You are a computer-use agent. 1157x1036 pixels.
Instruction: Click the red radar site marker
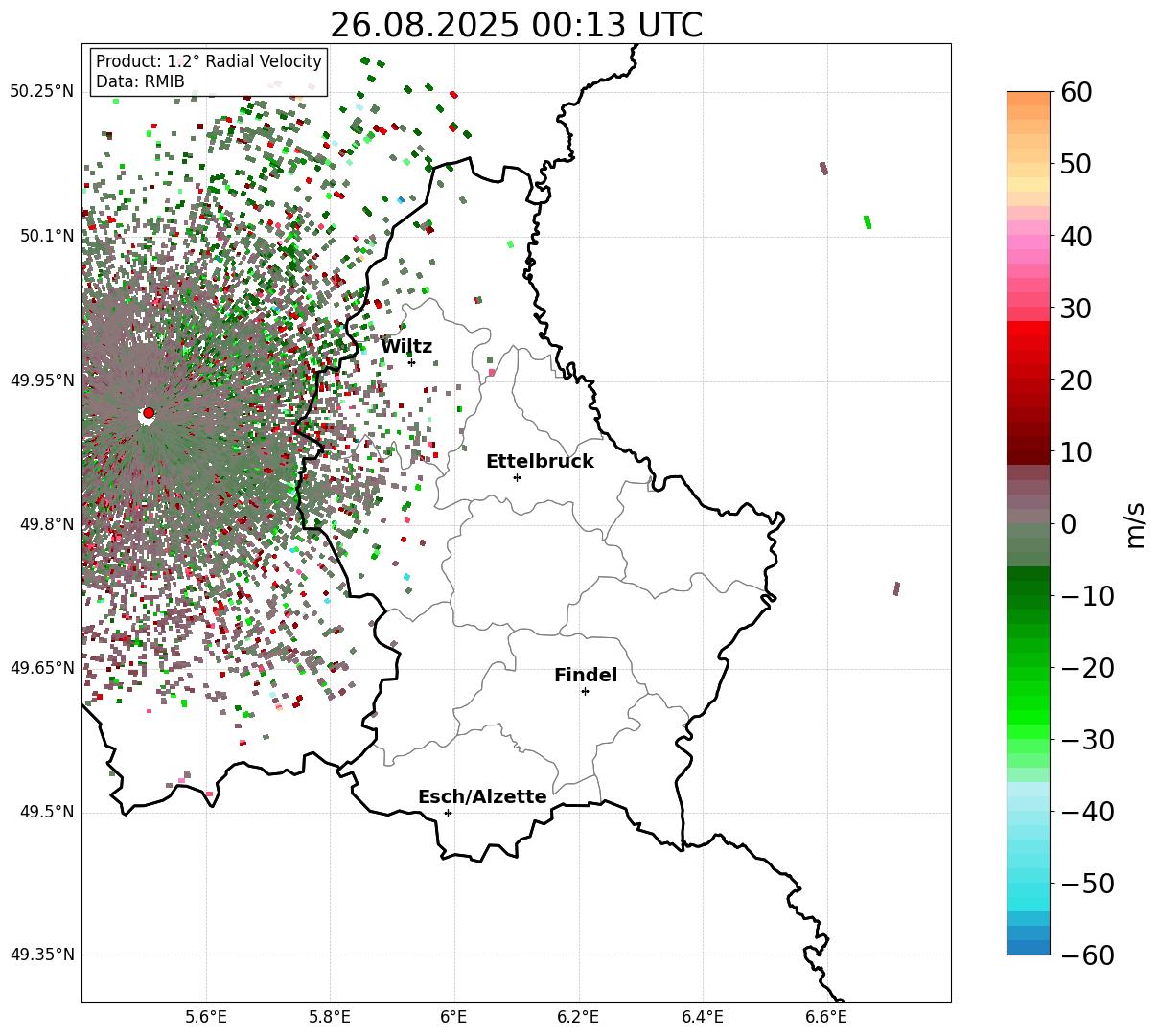click(149, 413)
